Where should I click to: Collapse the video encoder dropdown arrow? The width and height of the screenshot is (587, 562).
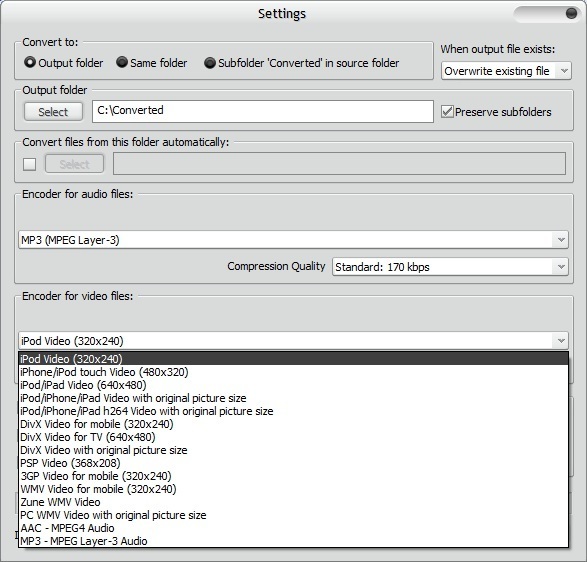coord(561,341)
